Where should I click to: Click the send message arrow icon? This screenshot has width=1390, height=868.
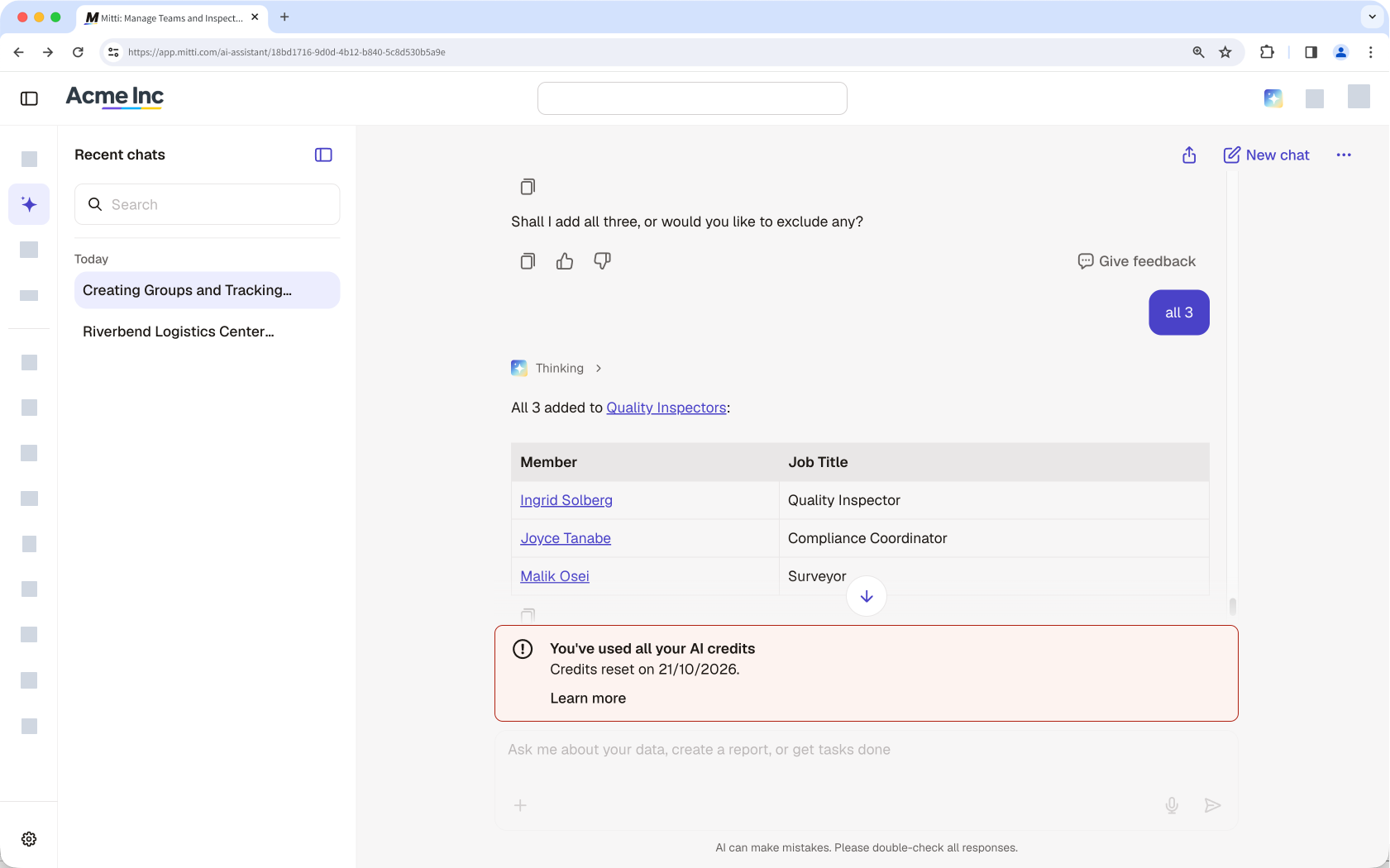click(1212, 805)
